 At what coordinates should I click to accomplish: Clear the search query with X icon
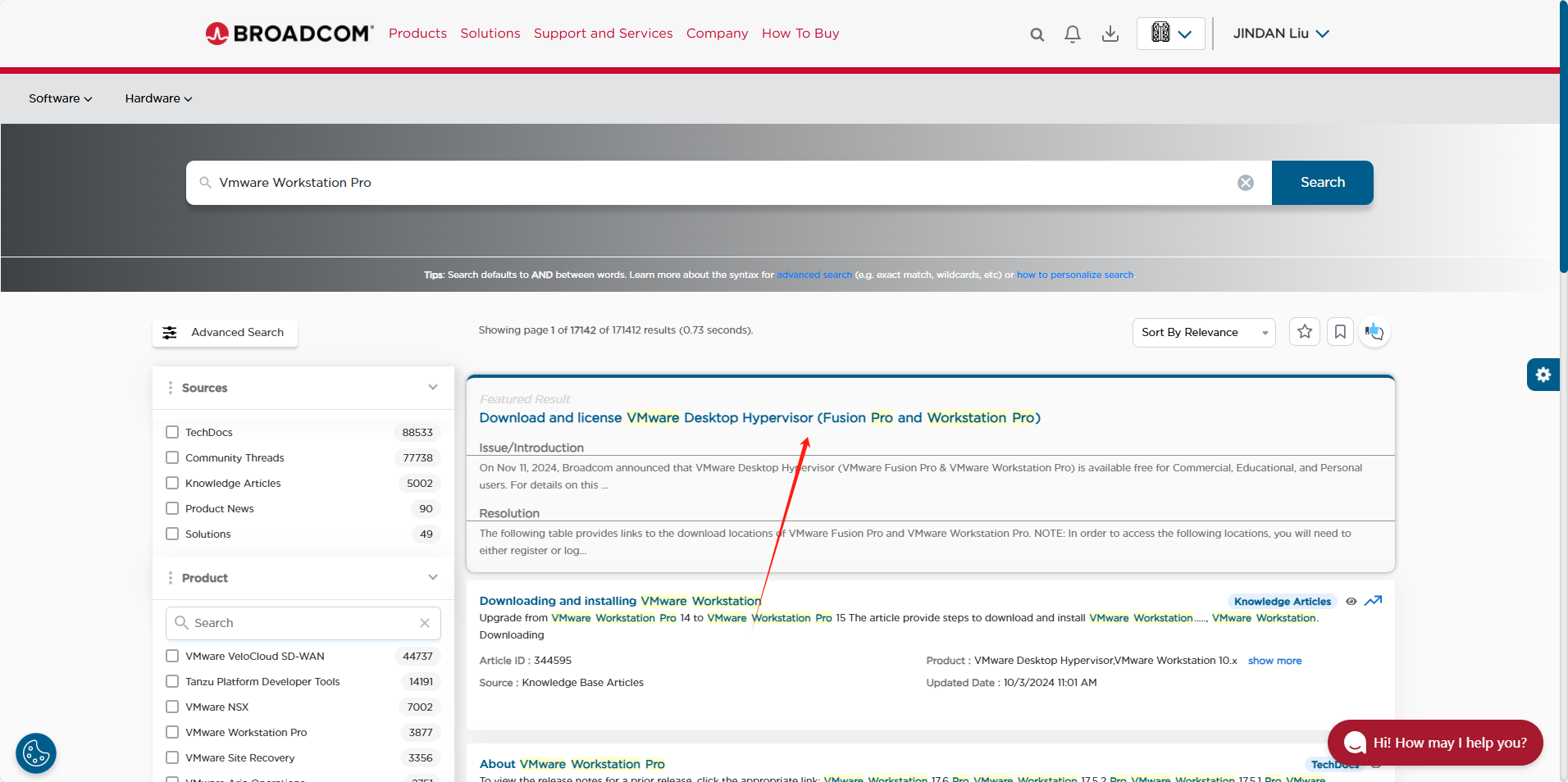[1246, 183]
